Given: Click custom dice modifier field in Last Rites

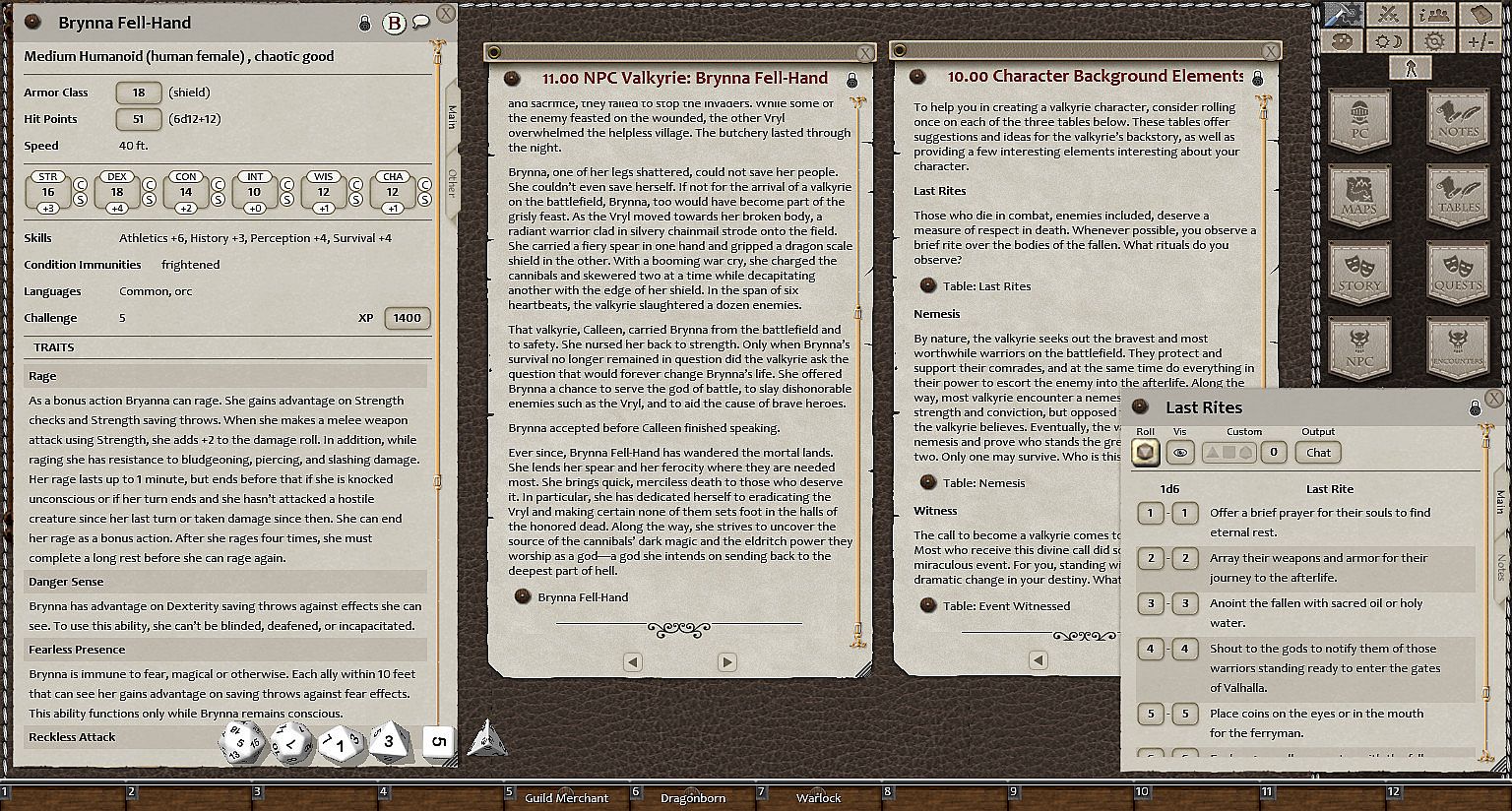Looking at the screenshot, I should tap(1274, 453).
